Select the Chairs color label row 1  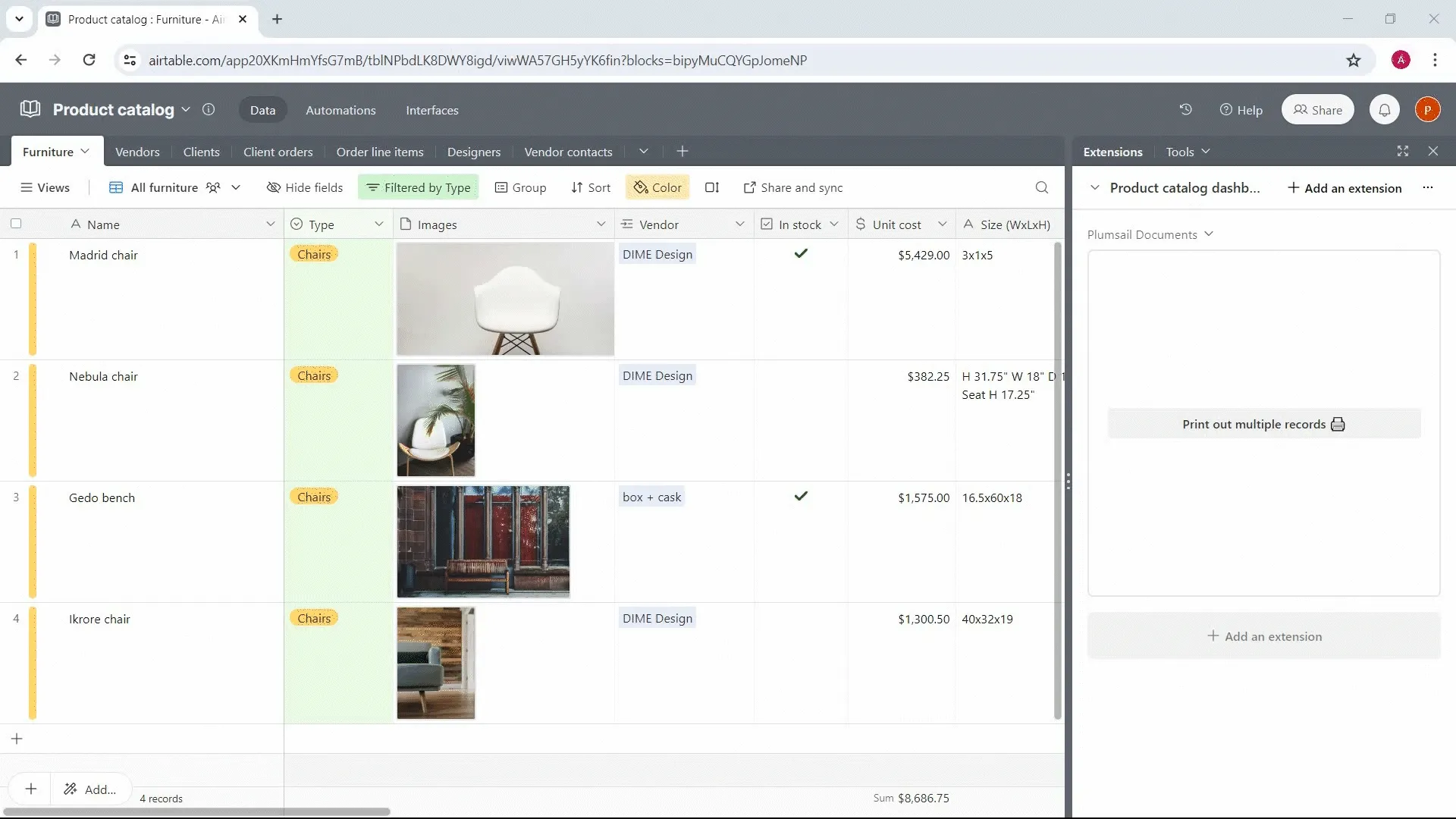click(314, 253)
